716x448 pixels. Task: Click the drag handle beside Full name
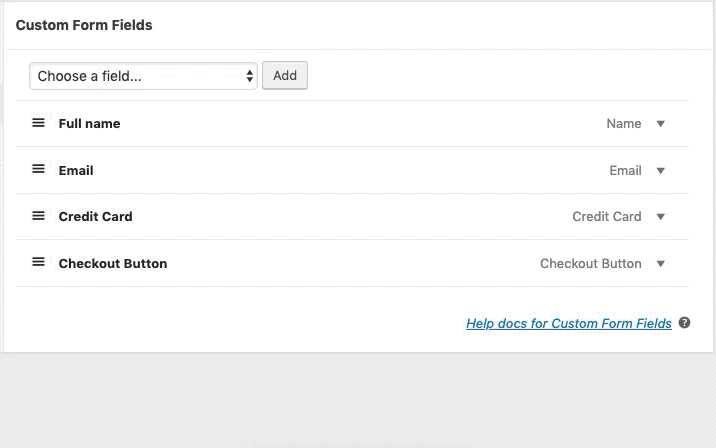(x=38, y=123)
